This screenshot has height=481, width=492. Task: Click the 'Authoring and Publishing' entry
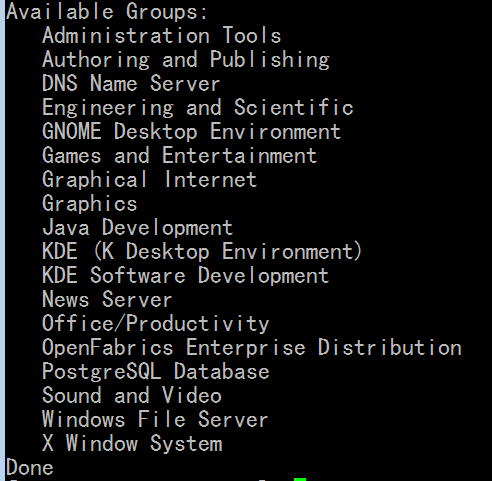(x=186, y=60)
